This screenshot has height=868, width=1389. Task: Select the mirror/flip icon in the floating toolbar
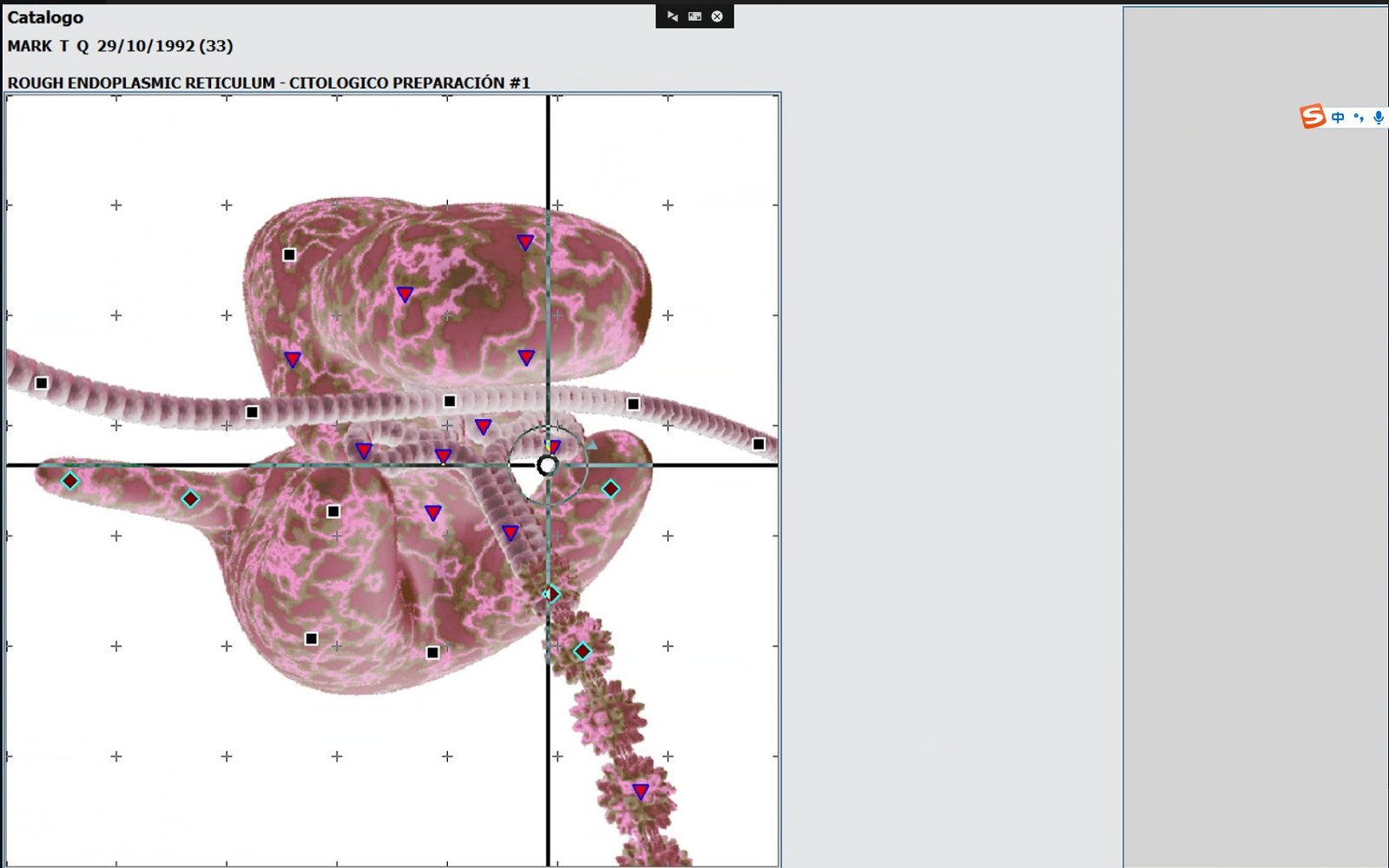(x=674, y=16)
